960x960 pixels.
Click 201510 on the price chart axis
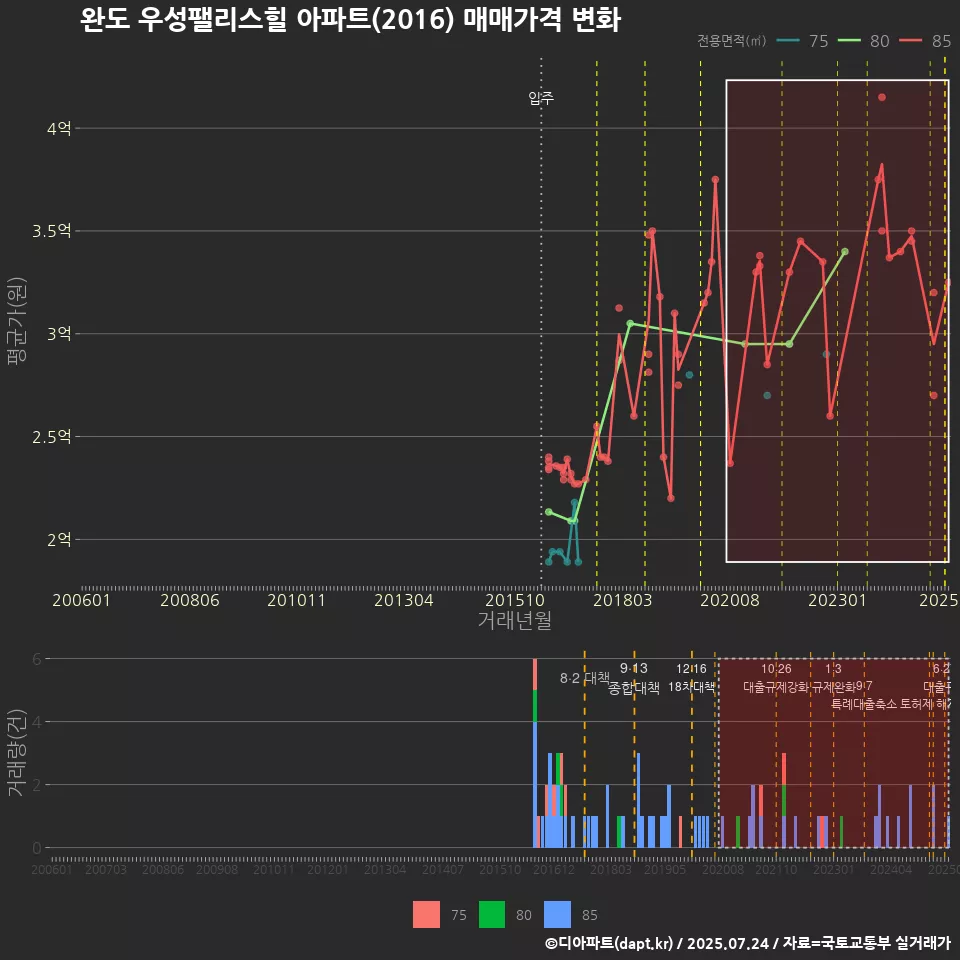tap(515, 600)
